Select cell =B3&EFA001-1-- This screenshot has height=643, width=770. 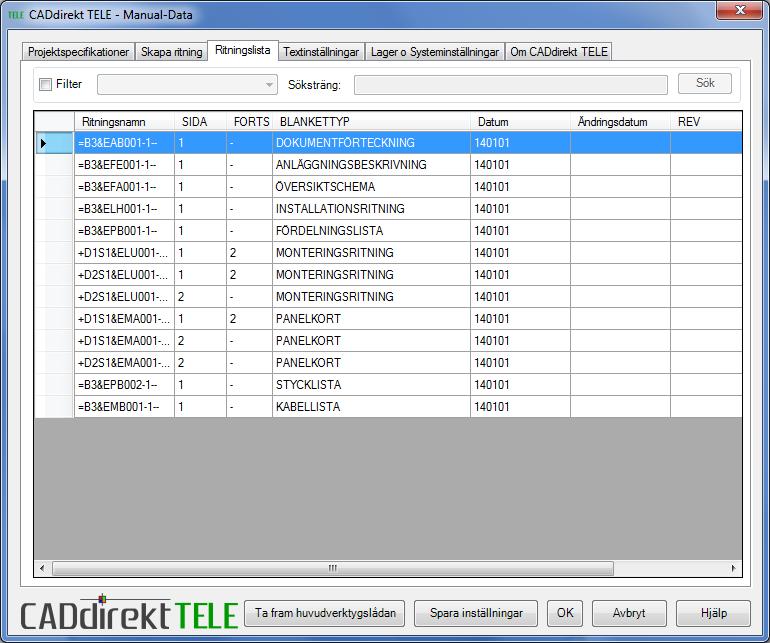[x=124, y=187]
